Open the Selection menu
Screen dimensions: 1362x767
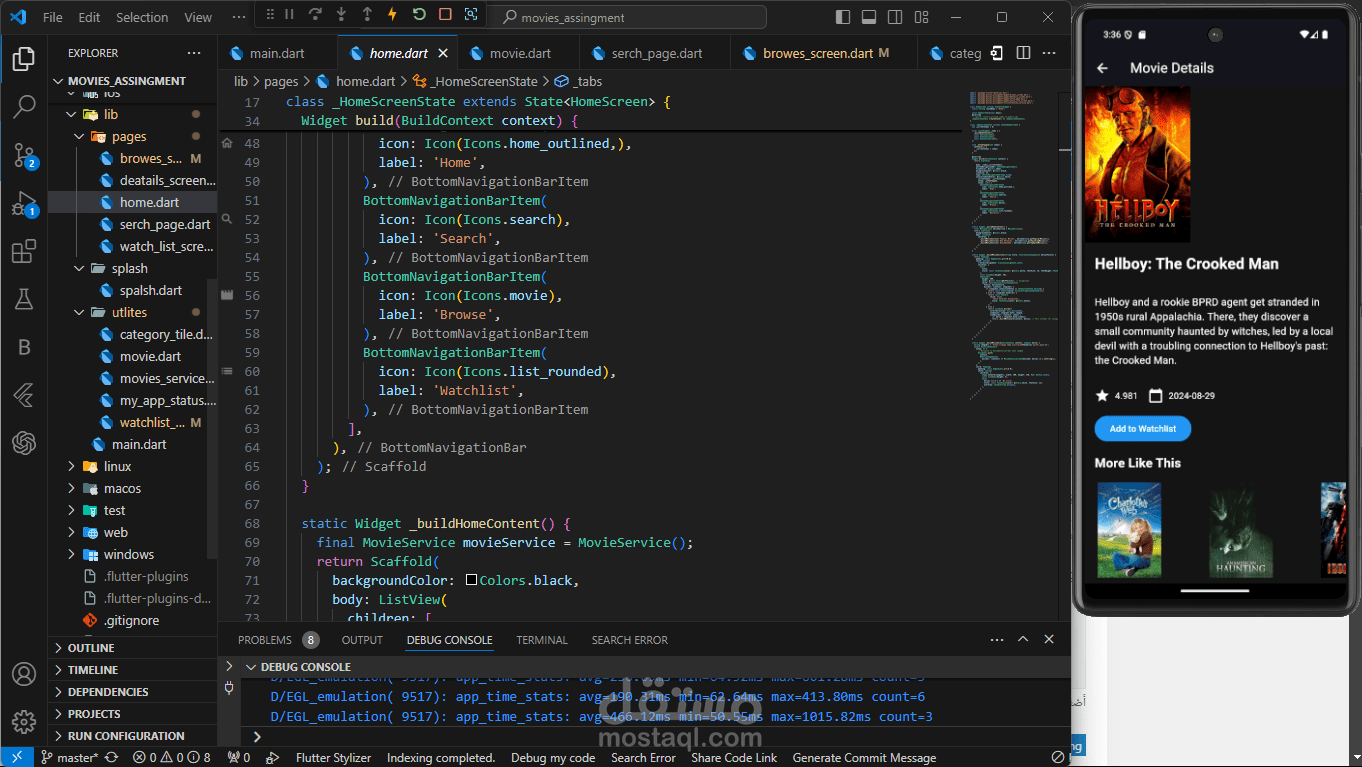pos(142,17)
